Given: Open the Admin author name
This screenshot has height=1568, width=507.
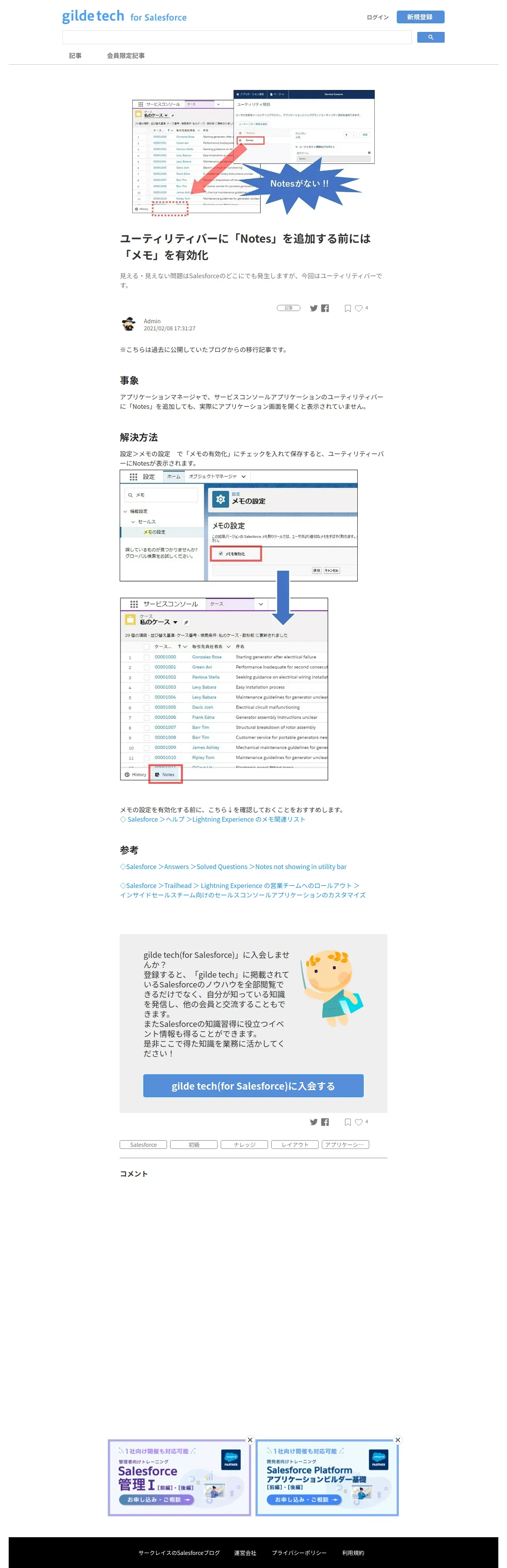Looking at the screenshot, I should click(152, 321).
